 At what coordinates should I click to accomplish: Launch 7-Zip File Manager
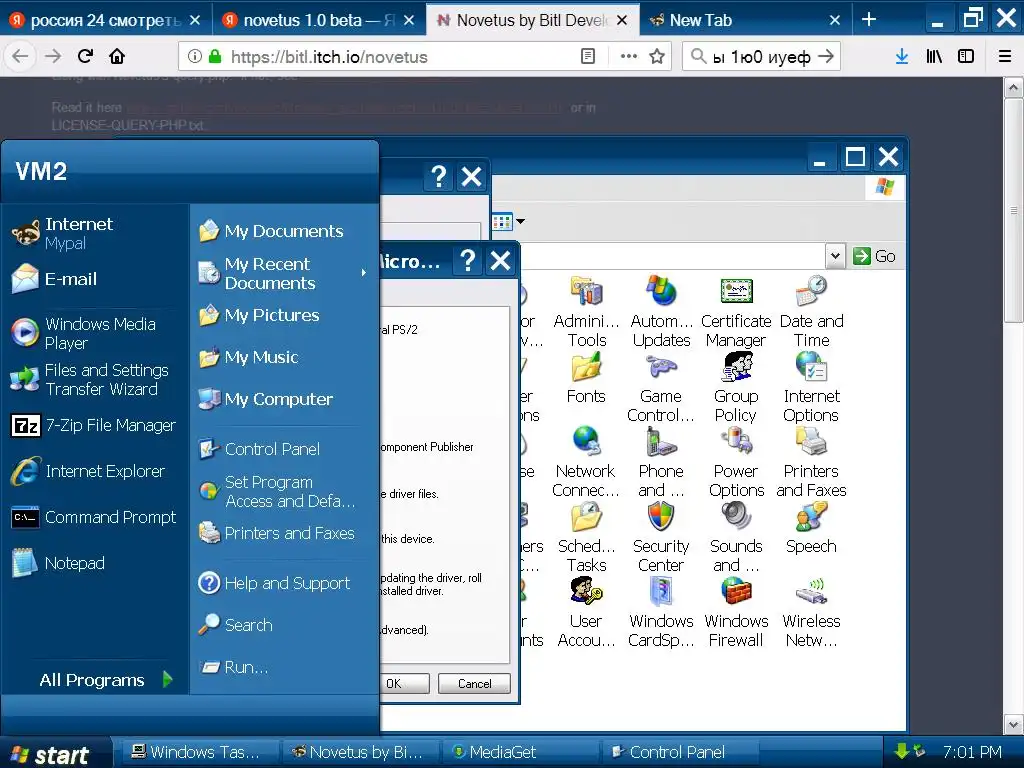pos(95,425)
